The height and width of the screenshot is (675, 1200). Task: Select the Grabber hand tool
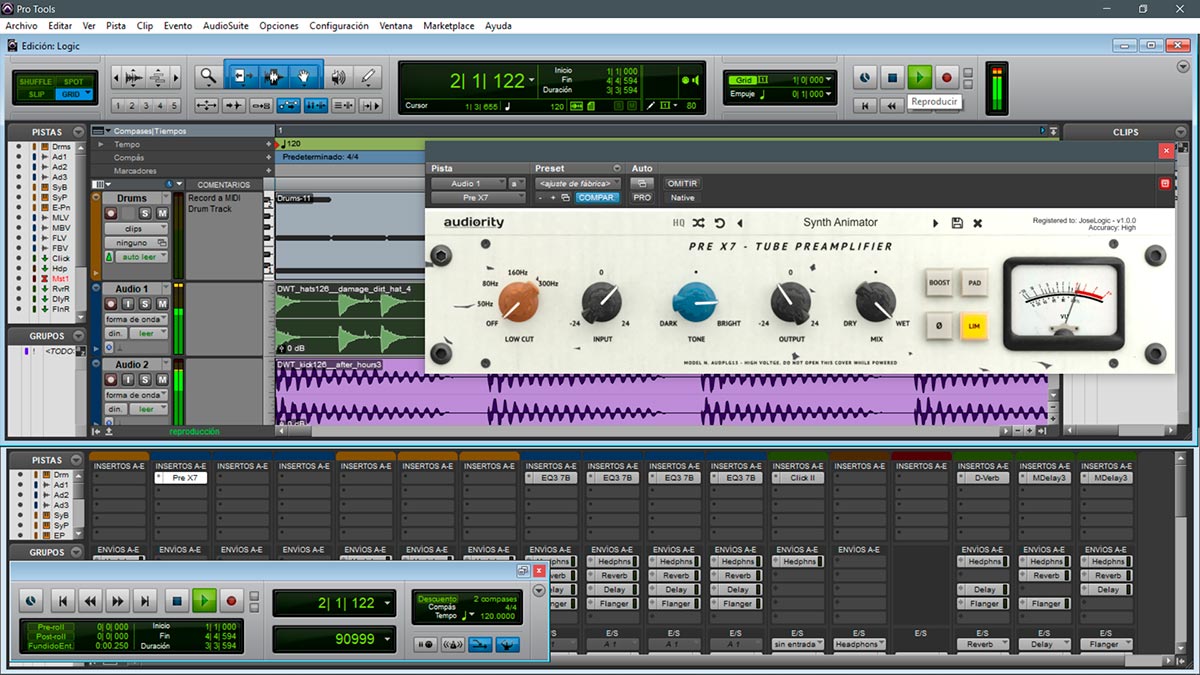305,75
